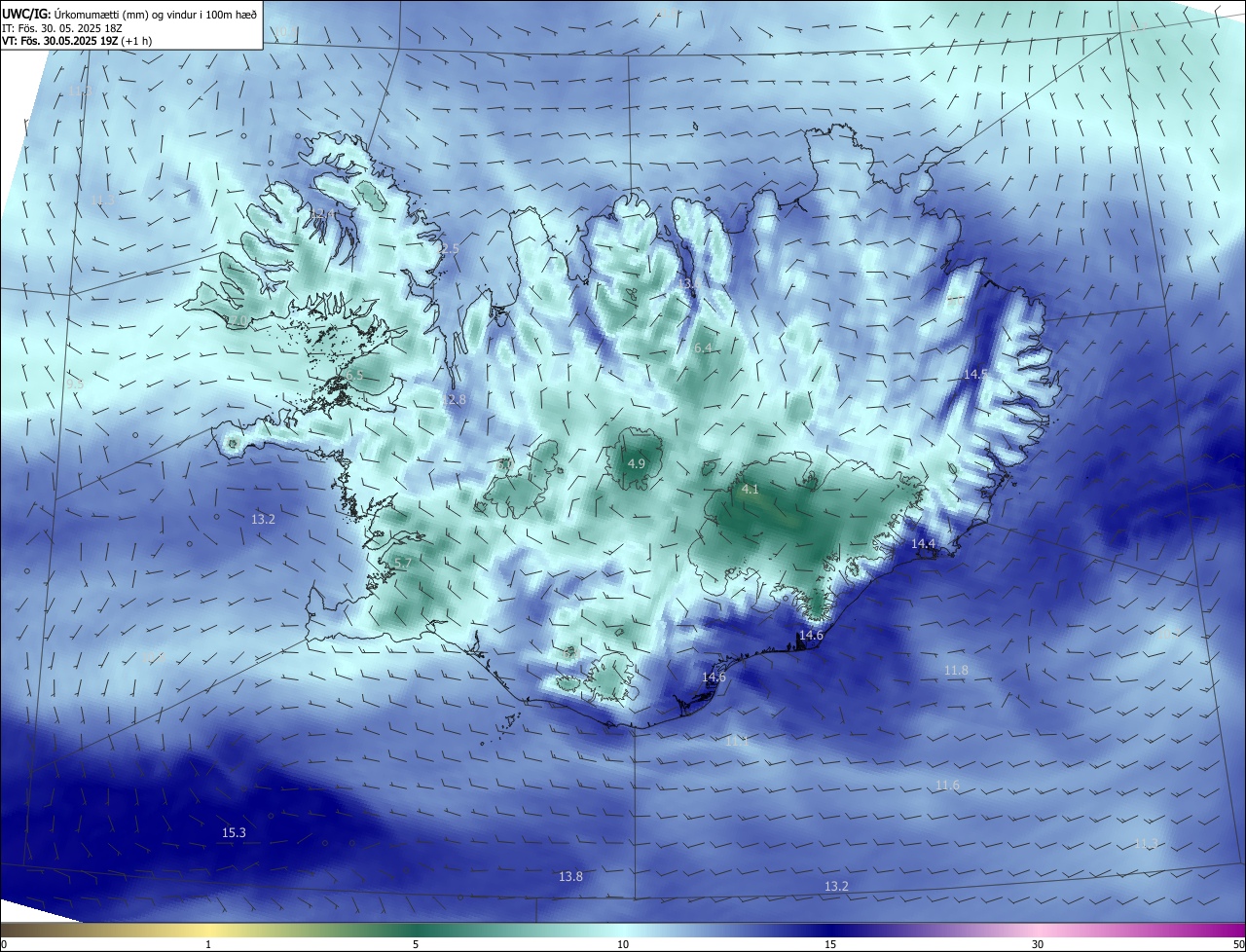The height and width of the screenshot is (952, 1246).
Task: Click the 6.4 value label
Action: pyautogui.click(x=702, y=348)
